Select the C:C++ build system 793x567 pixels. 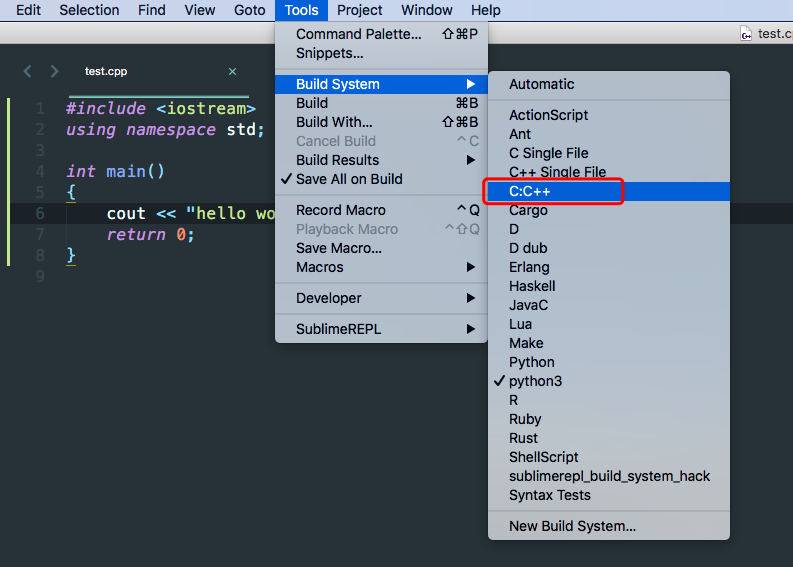[609, 191]
